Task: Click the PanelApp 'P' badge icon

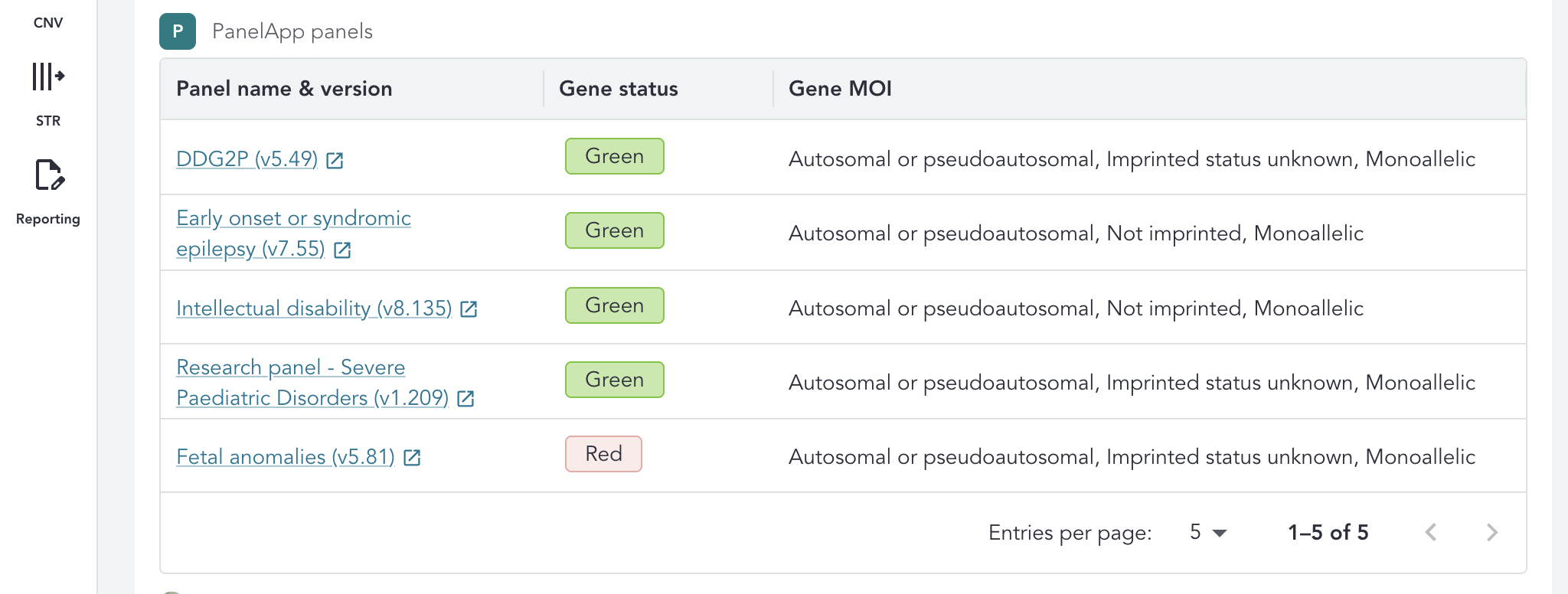Action: pos(178,31)
